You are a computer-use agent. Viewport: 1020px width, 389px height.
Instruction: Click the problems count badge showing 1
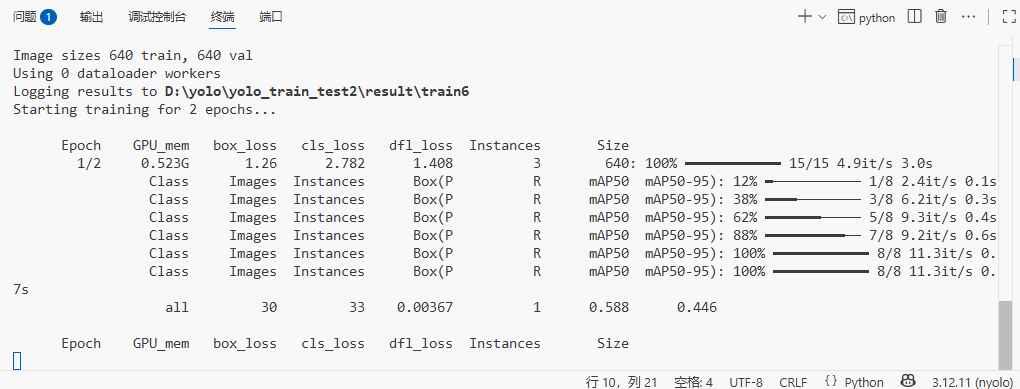[x=49, y=18]
